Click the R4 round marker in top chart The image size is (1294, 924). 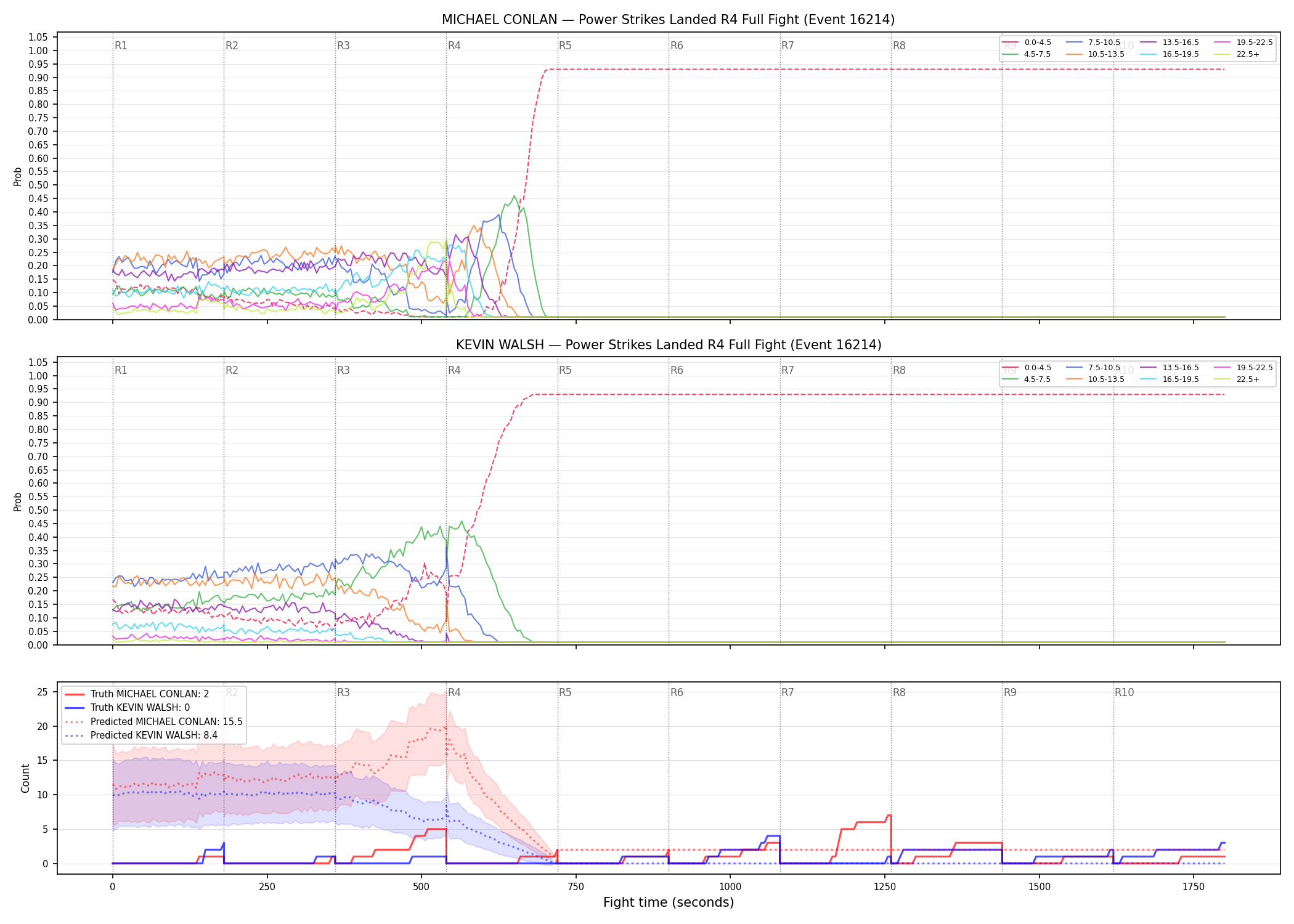coord(454,46)
